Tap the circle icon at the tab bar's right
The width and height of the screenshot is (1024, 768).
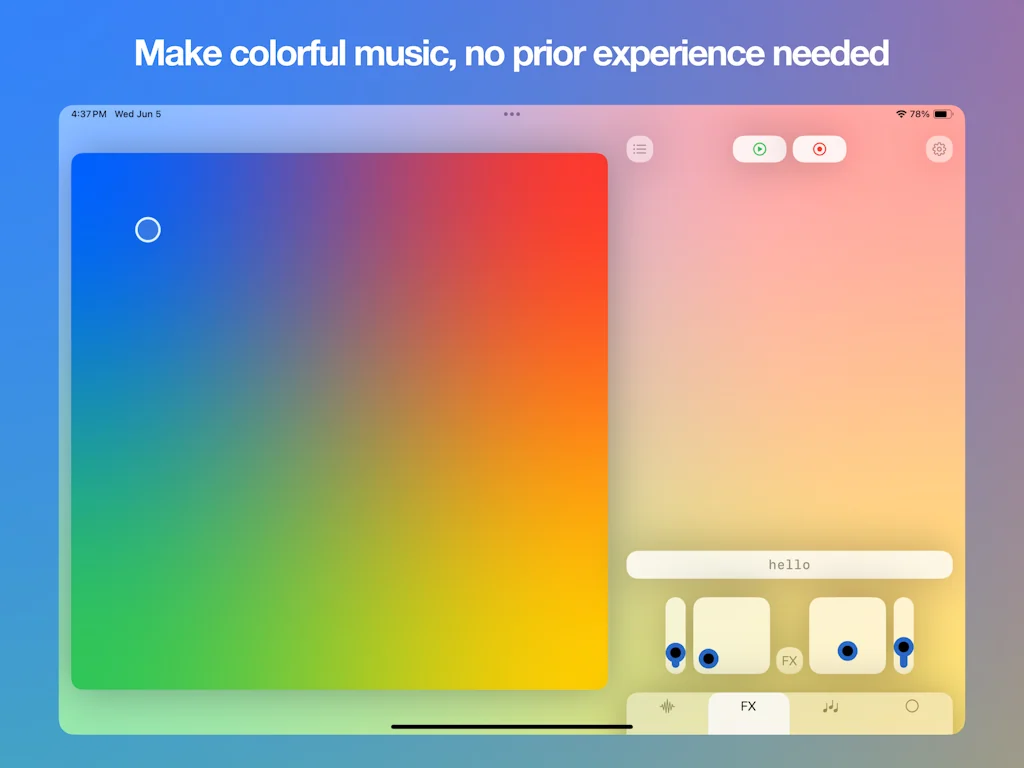pos(912,706)
